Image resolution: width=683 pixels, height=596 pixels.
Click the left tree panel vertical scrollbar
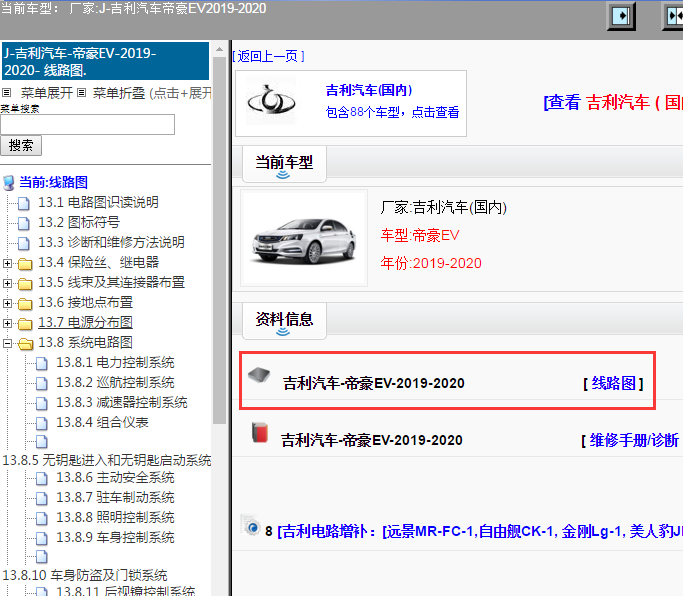(220, 240)
